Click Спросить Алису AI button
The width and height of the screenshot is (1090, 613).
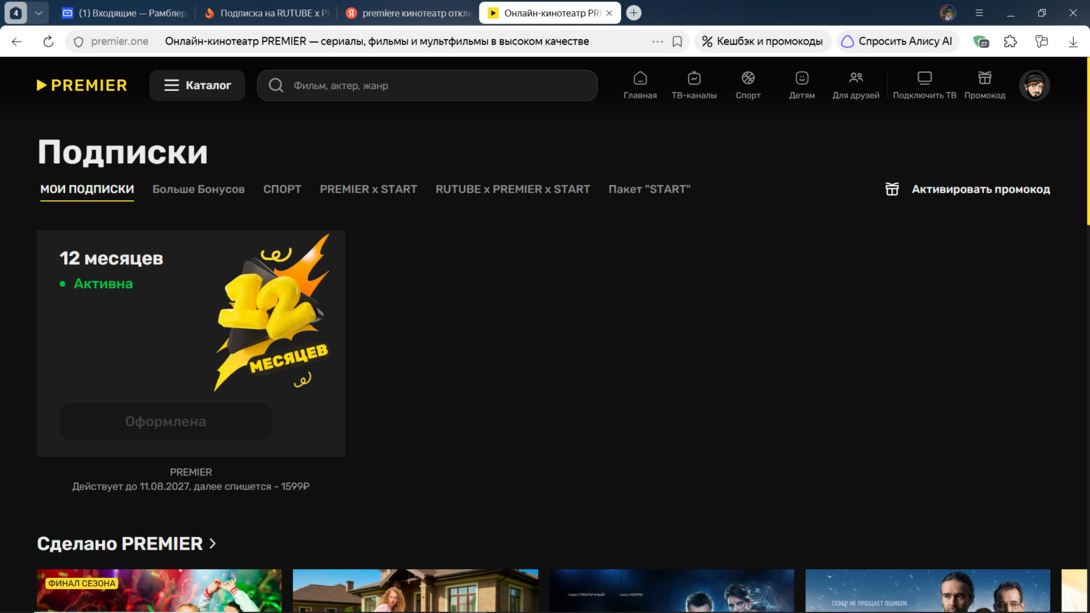click(897, 42)
